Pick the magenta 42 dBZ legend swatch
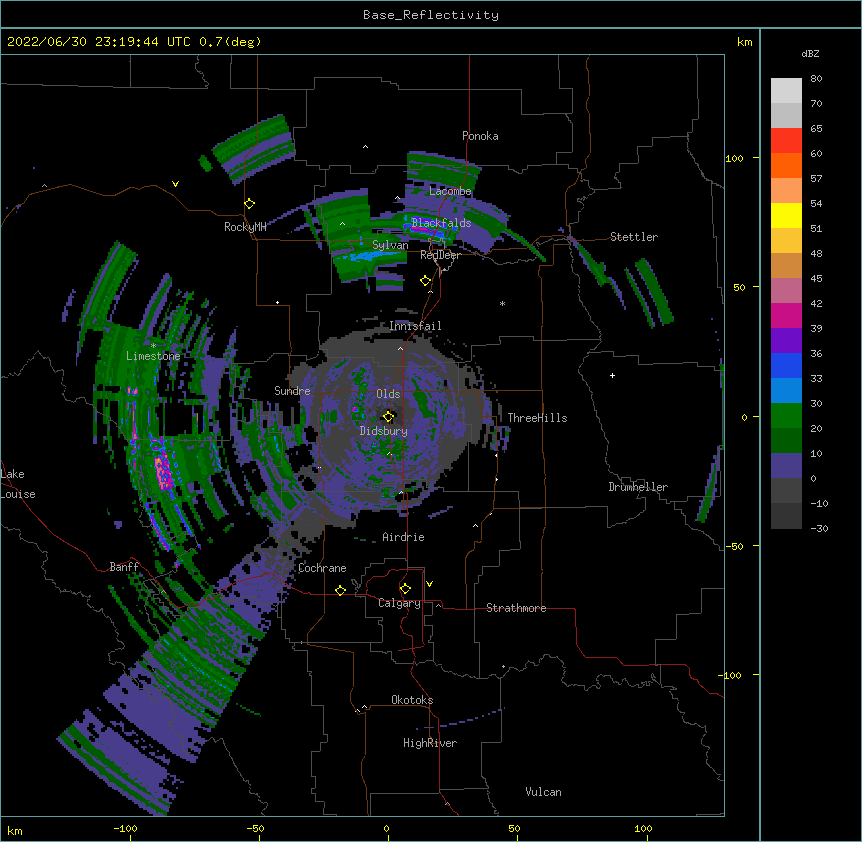 [786, 315]
